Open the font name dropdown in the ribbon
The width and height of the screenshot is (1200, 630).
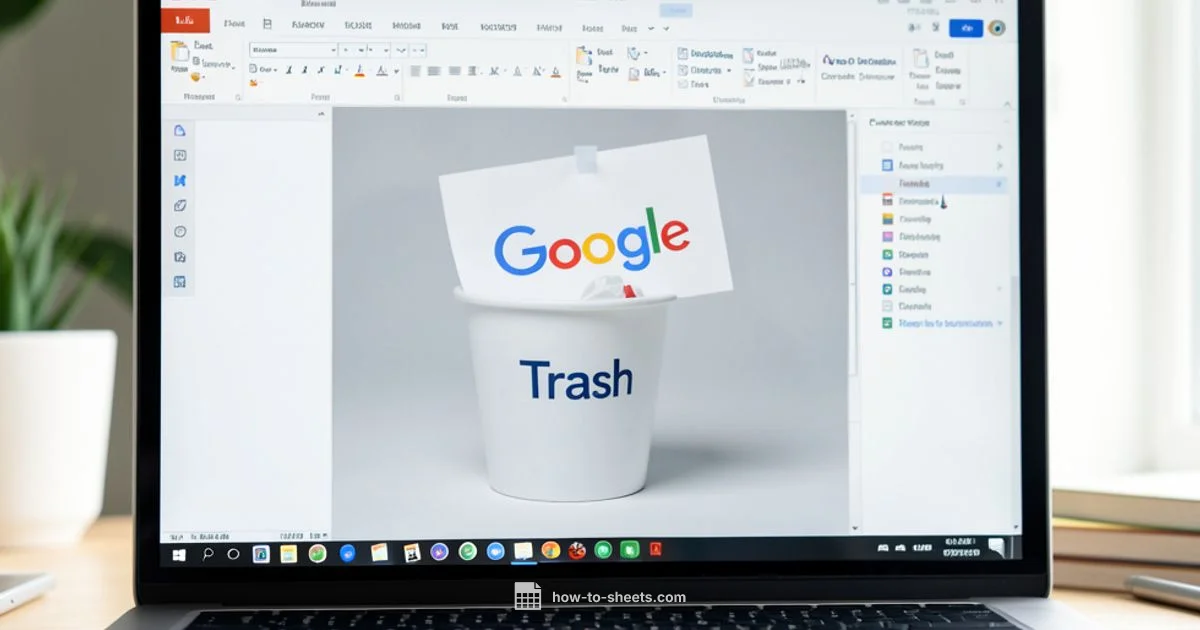click(x=333, y=49)
